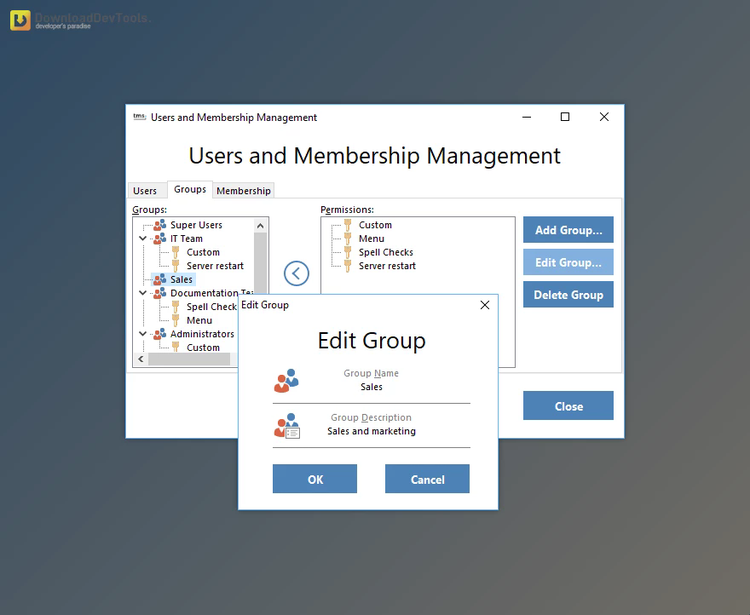Click the Delete Group button
The width and height of the screenshot is (750, 615).
point(568,295)
